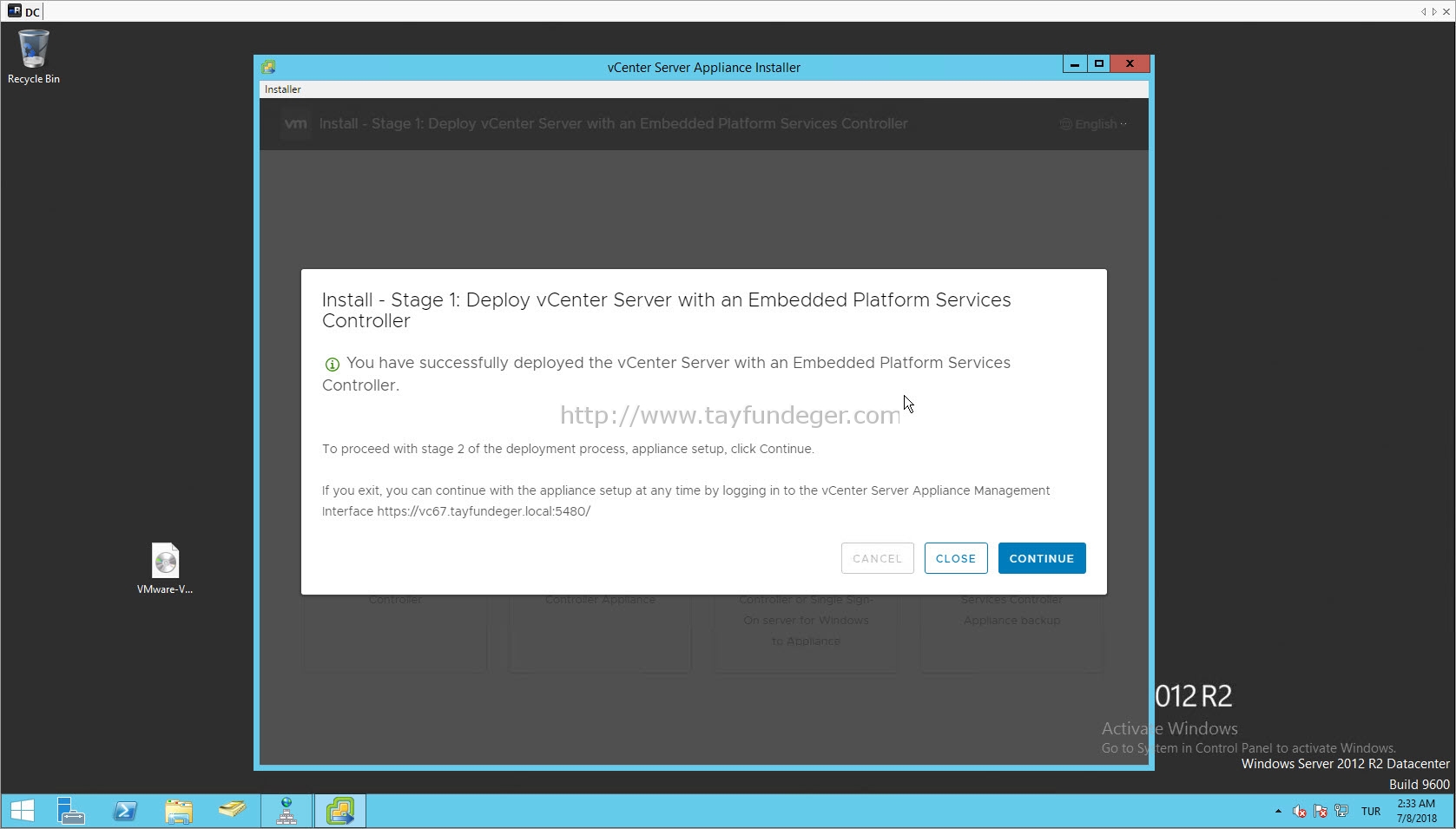The width and height of the screenshot is (1456, 829).
Task: Click the Action Center flag tray icon
Action: tap(1321, 812)
